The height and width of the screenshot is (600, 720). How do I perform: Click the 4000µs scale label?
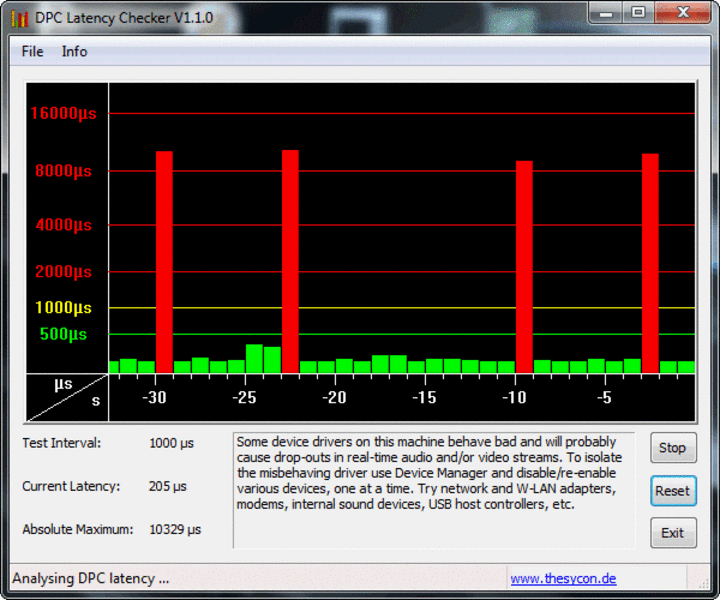coord(63,225)
